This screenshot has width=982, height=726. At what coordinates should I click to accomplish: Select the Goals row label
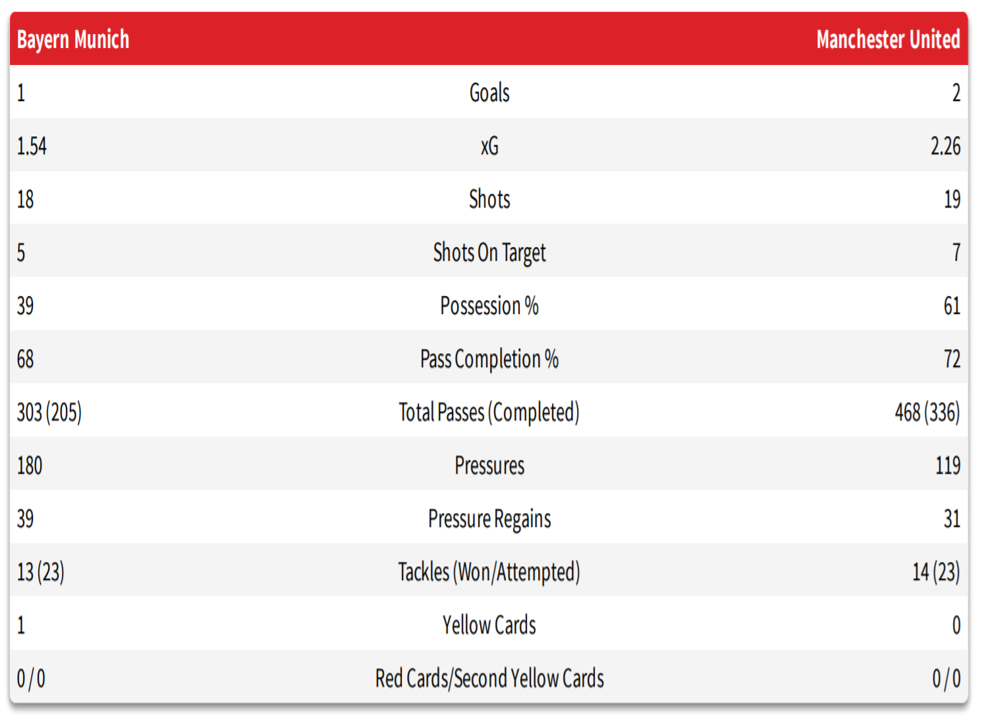489,93
